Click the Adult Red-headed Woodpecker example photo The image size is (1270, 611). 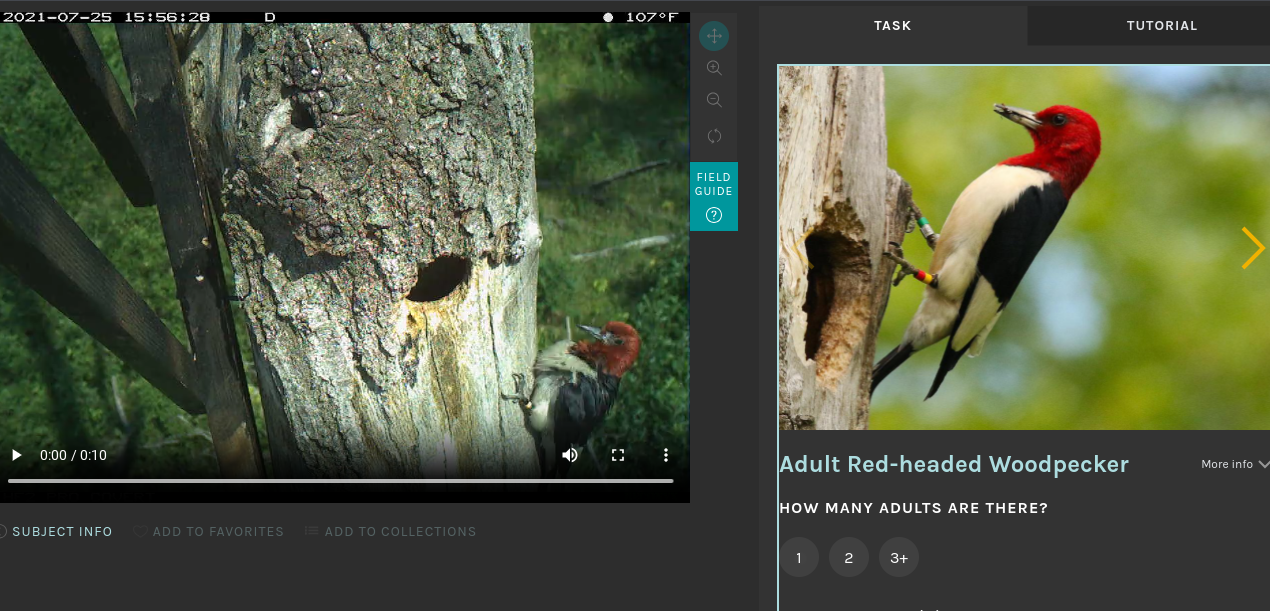coord(1024,248)
